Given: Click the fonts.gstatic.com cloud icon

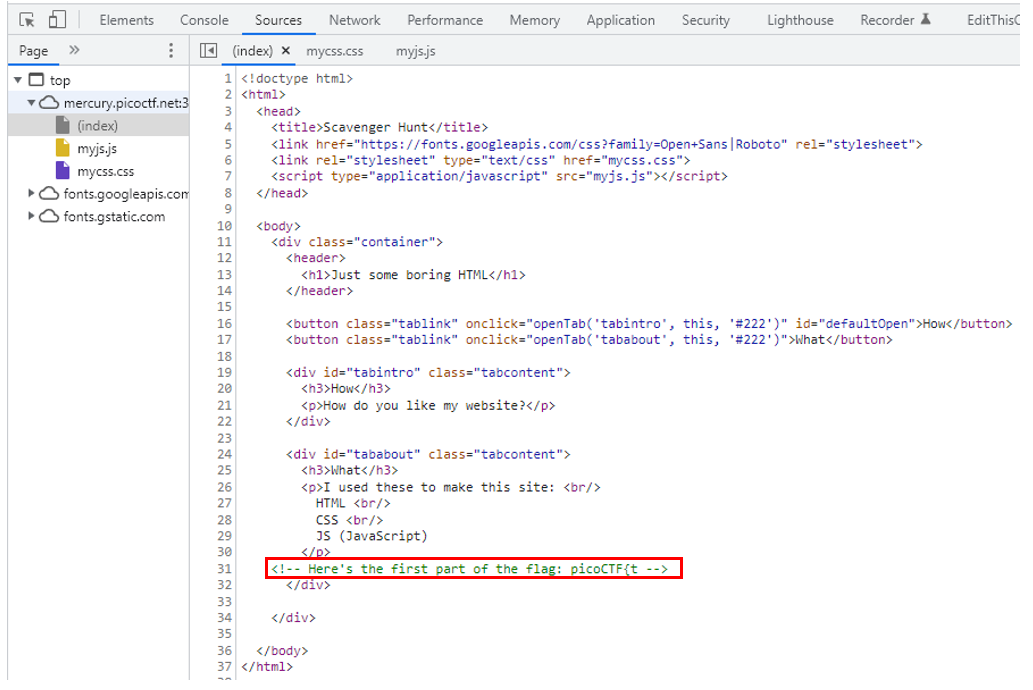Looking at the screenshot, I should click(x=49, y=216).
